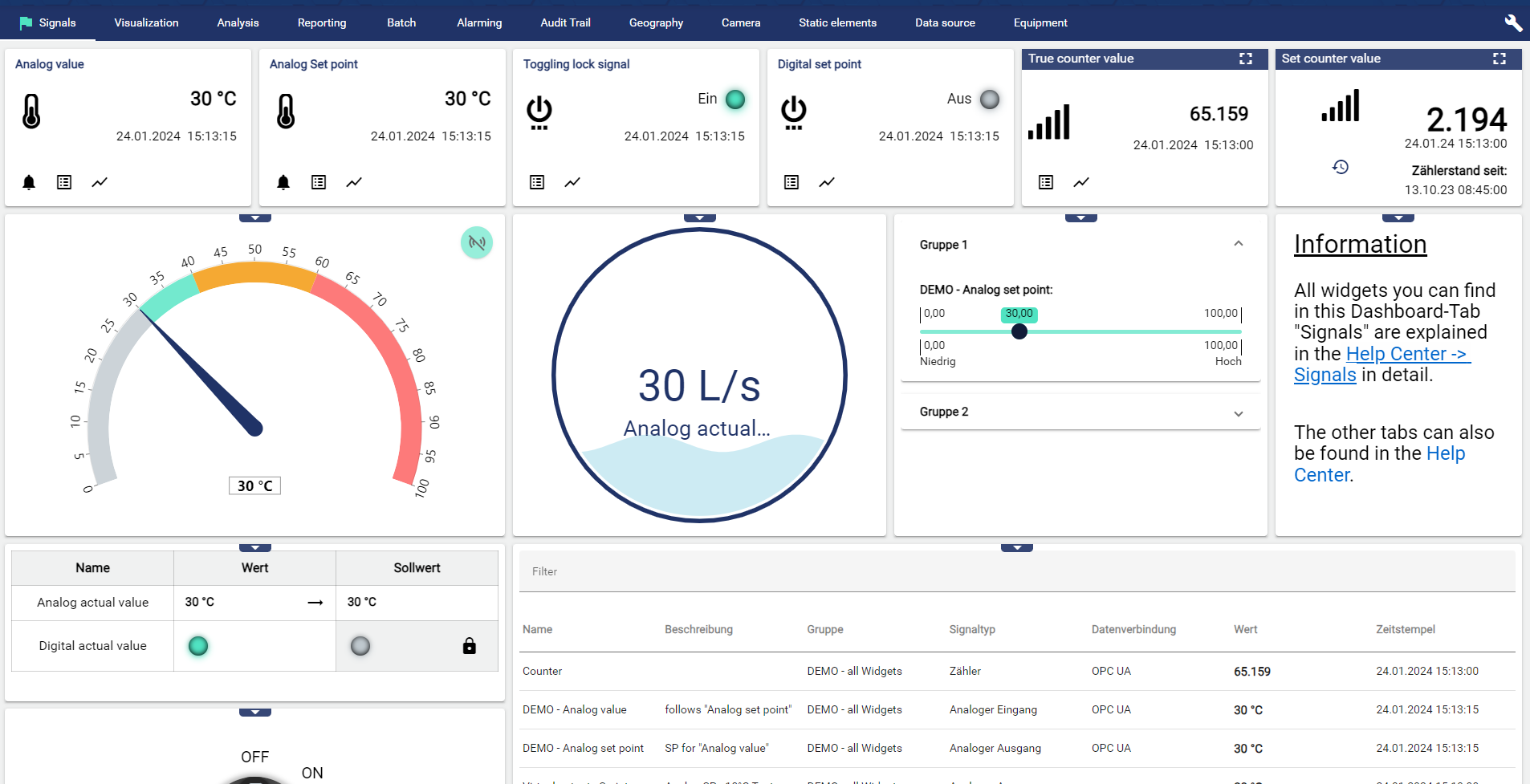This screenshot has width=1530, height=784.
Task: Open the Audit Trail tab
Action: [565, 22]
